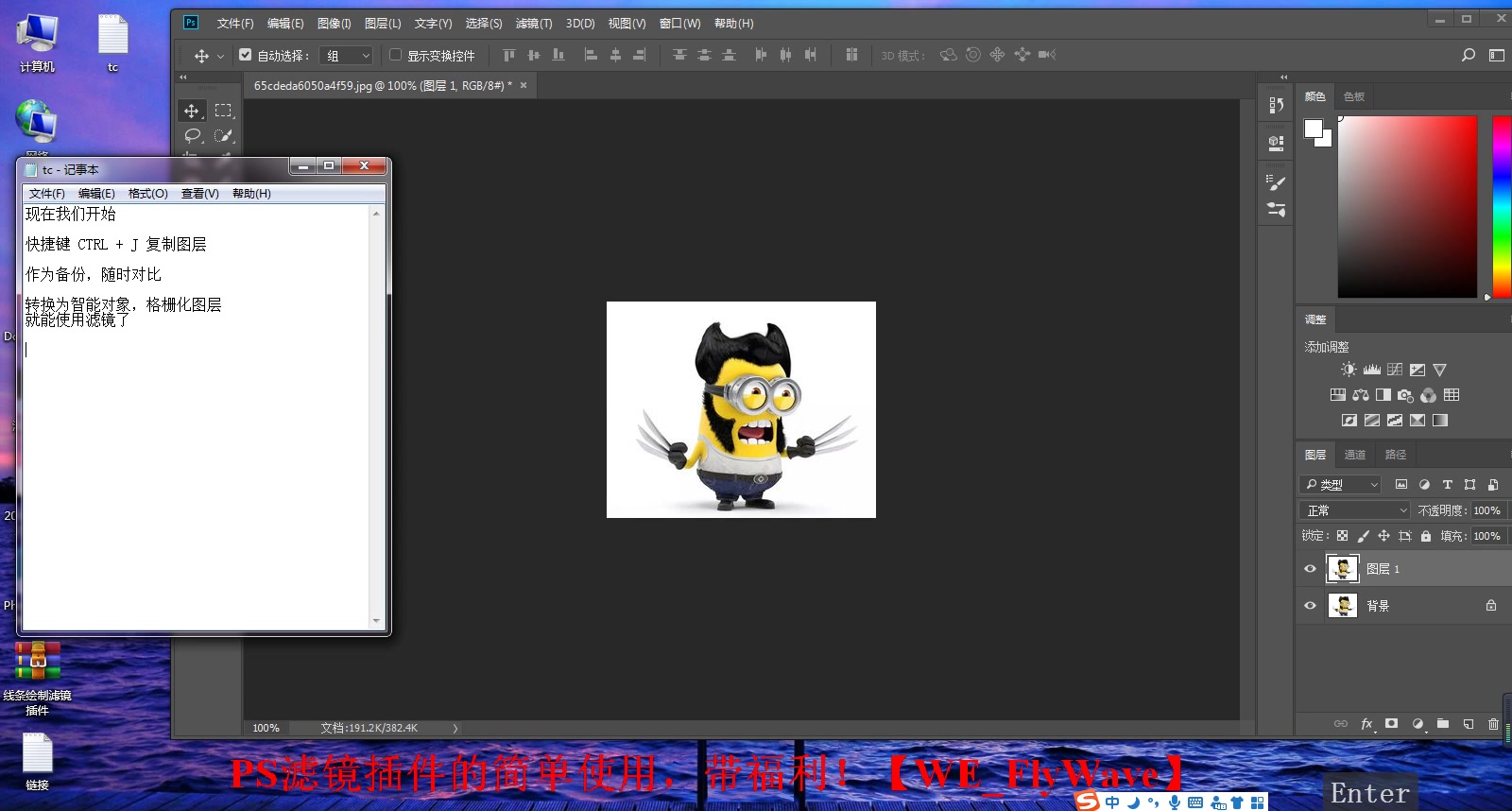Add a Levels adjustment
The image size is (1512, 811).
(x=1371, y=370)
